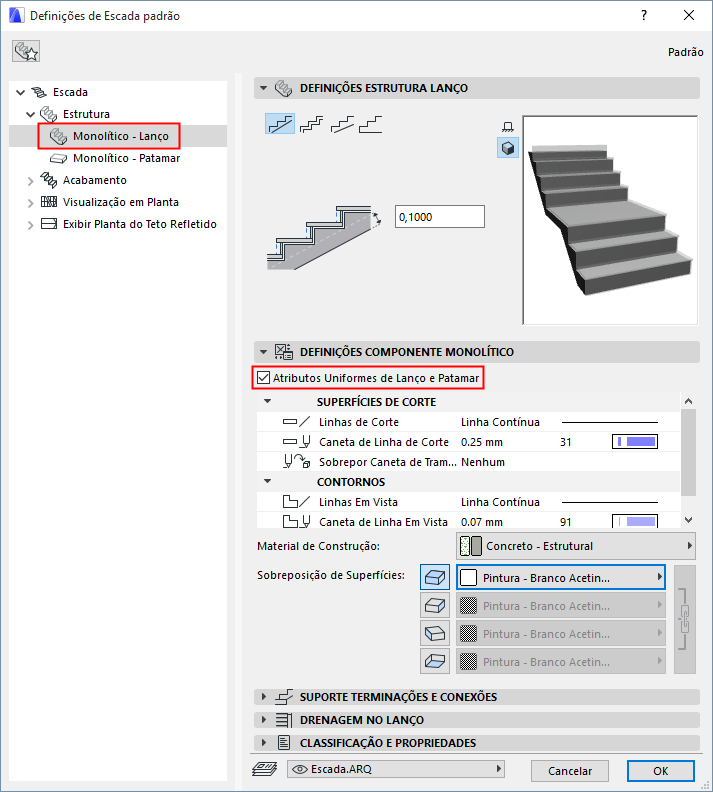
Task: Select the third flight structure type icon
Action: (342, 124)
